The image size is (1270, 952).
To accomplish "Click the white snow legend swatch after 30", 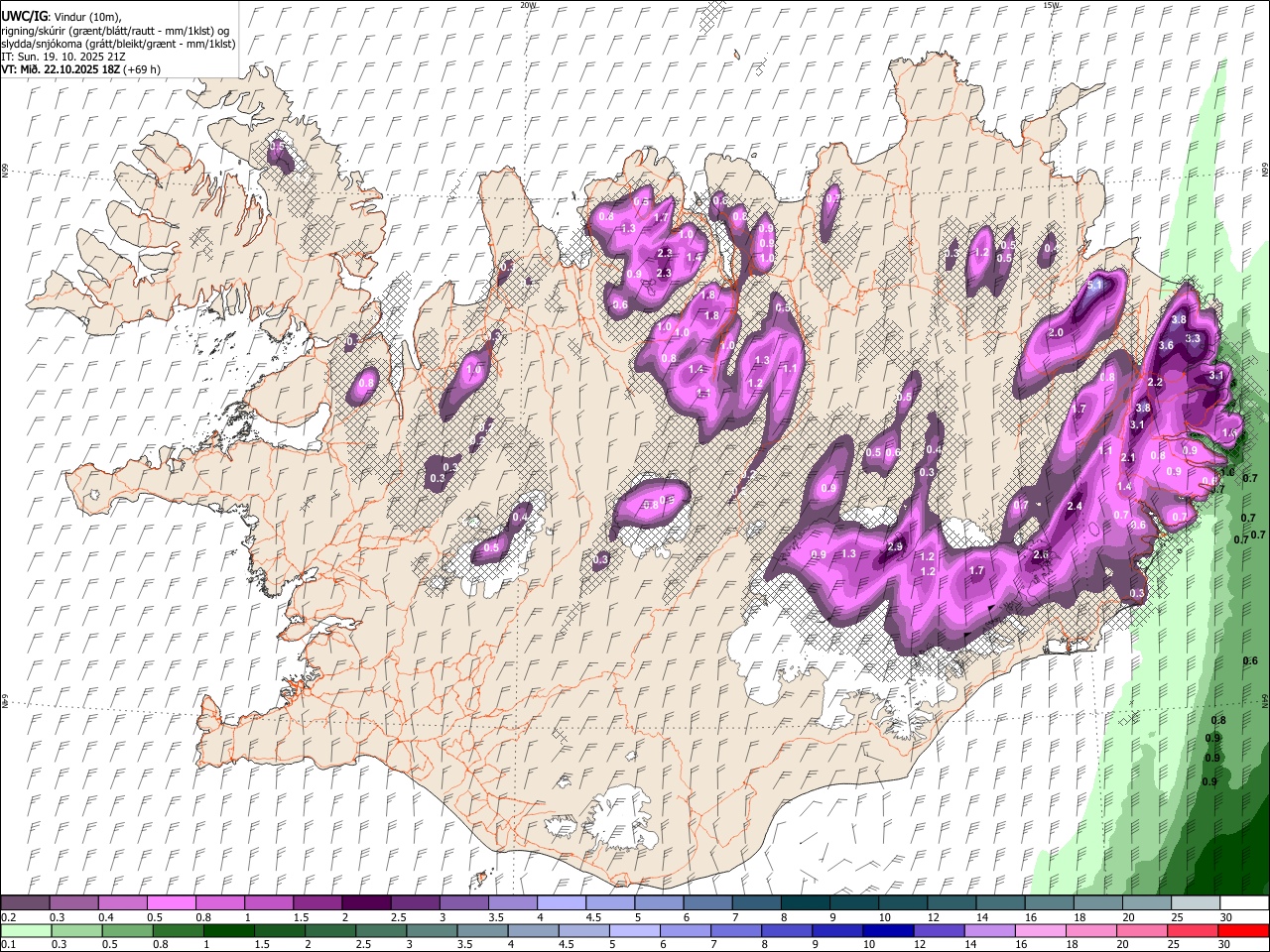I will [1244, 903].
